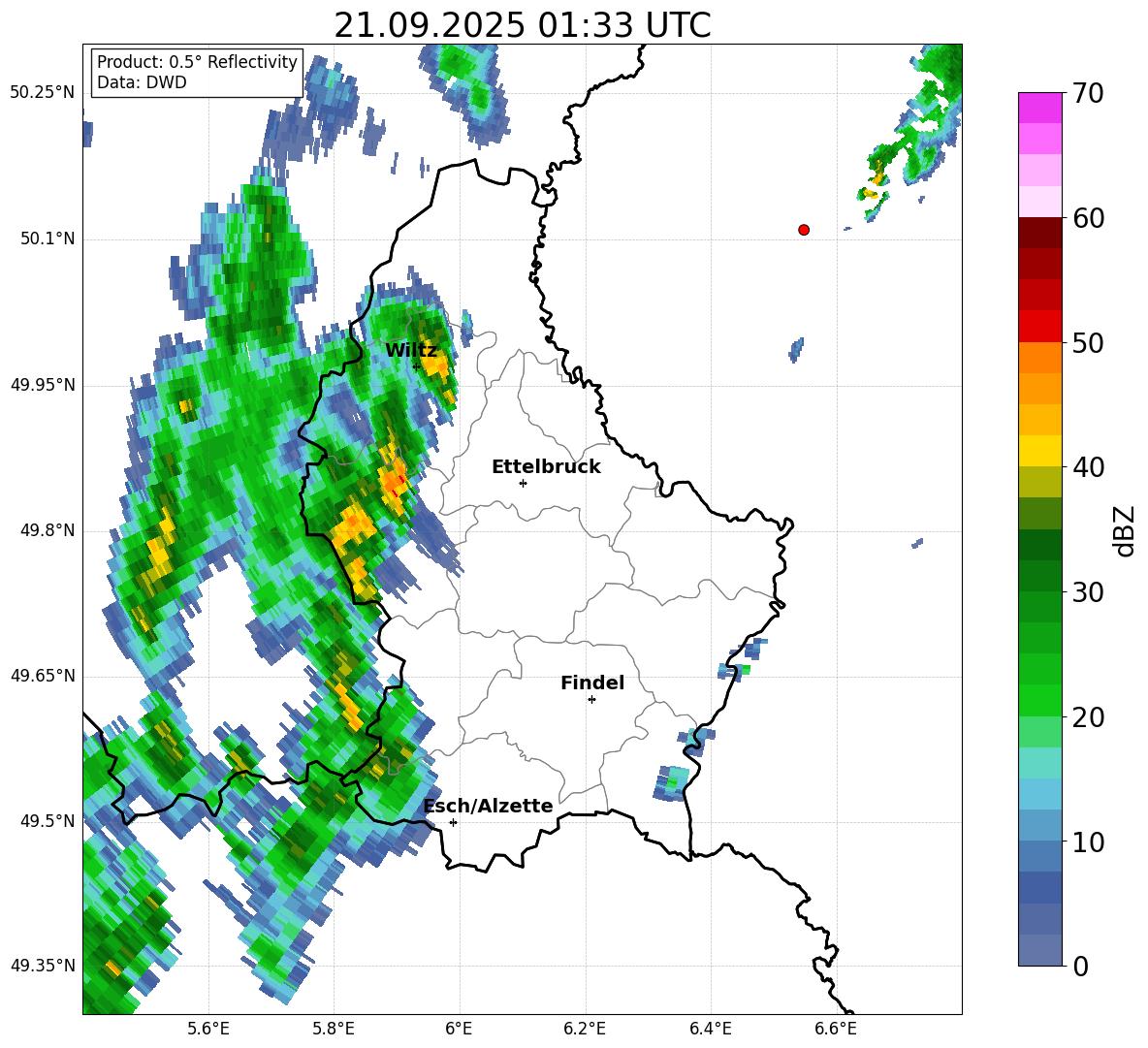This screenshot has height=1048, width=1148.
Task: Click the 6°E longitude tick label
Action: 459,1029
